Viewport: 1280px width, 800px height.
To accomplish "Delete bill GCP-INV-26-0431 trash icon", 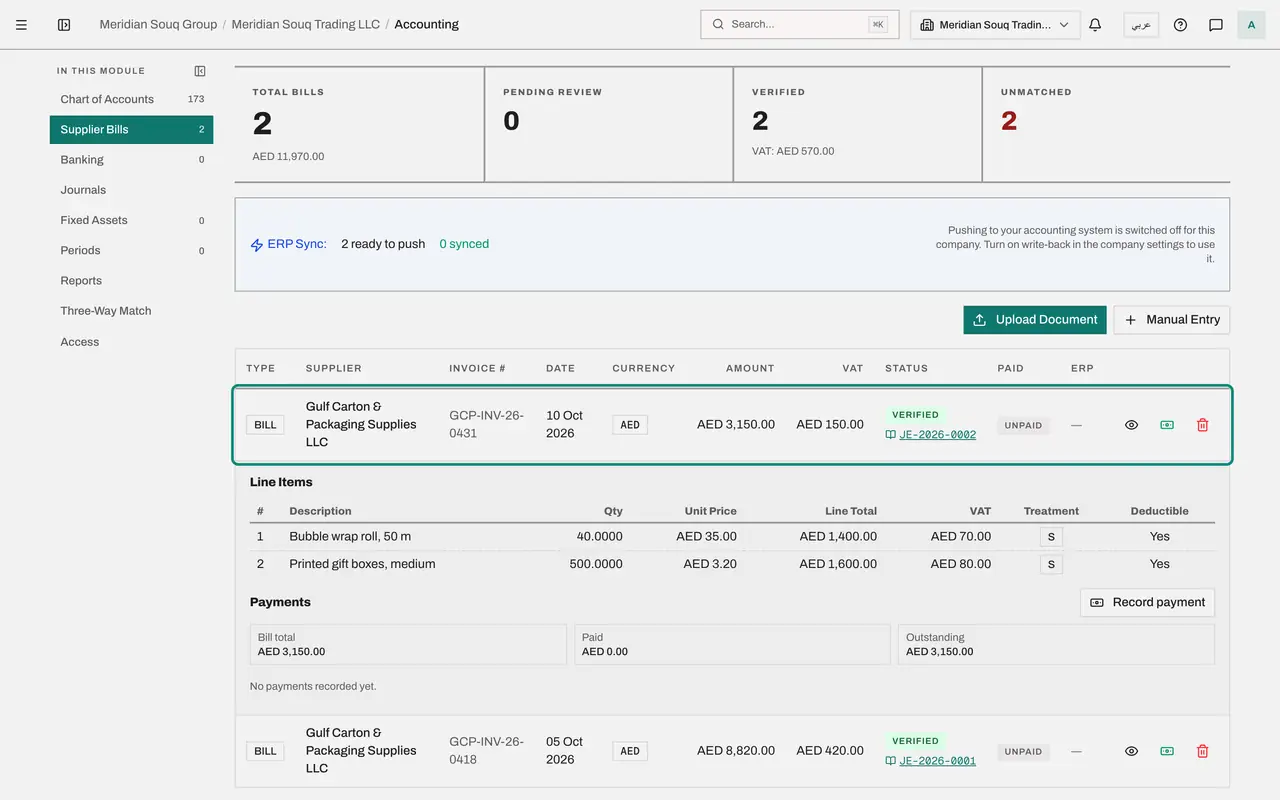I will (x=1203, y=425).
